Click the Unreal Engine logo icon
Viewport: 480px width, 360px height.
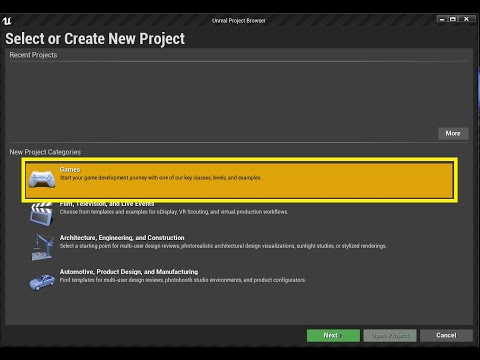(x=7, y=21)
